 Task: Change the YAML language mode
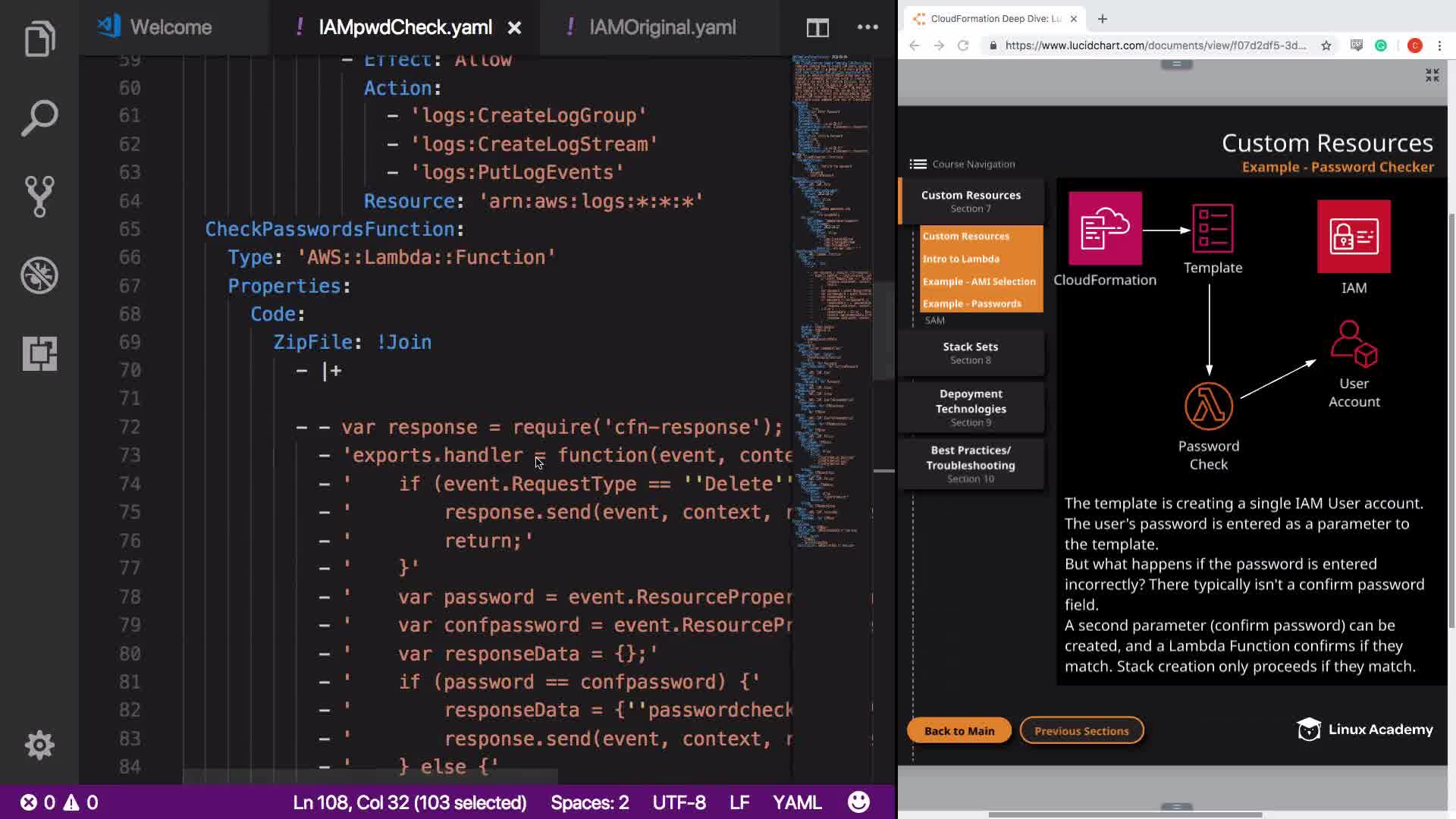796,802
